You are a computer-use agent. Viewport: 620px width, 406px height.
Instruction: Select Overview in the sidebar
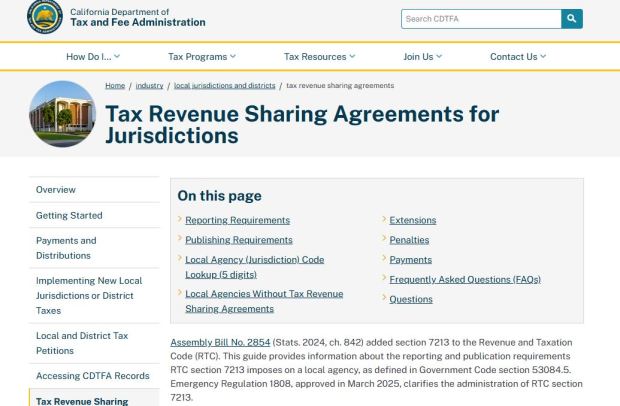pos(56,190)
